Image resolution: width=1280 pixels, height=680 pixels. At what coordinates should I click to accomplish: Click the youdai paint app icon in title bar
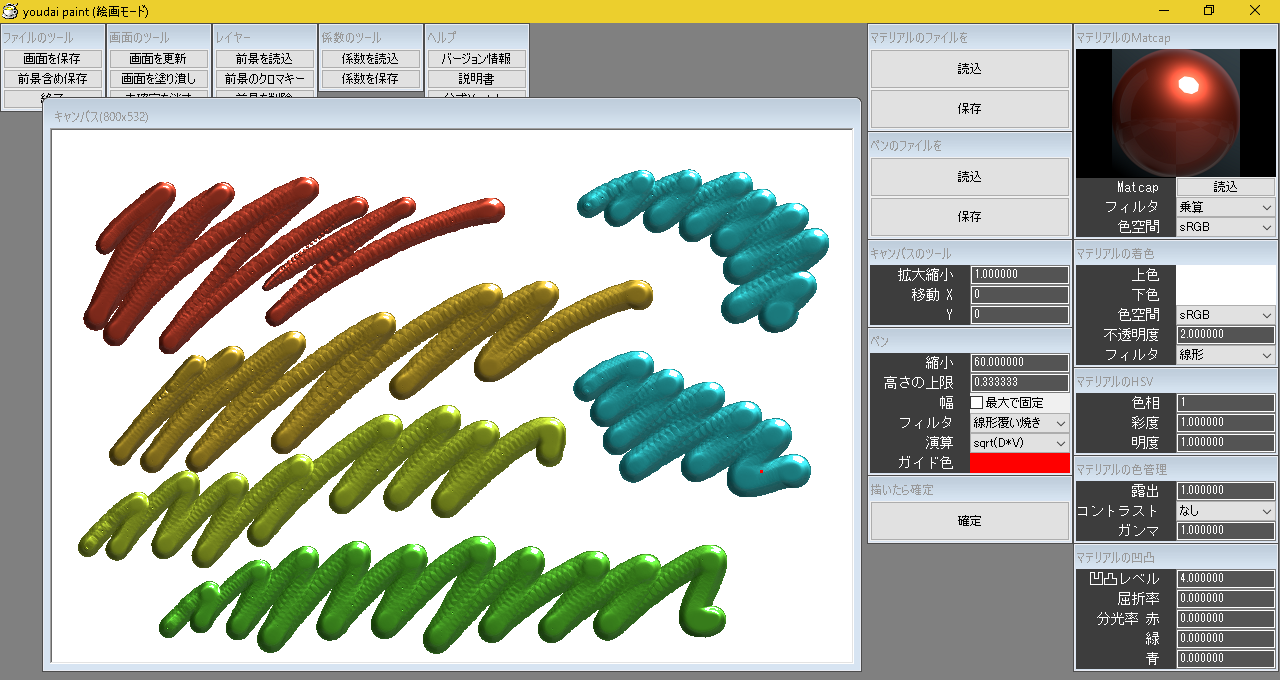[10, 11]
